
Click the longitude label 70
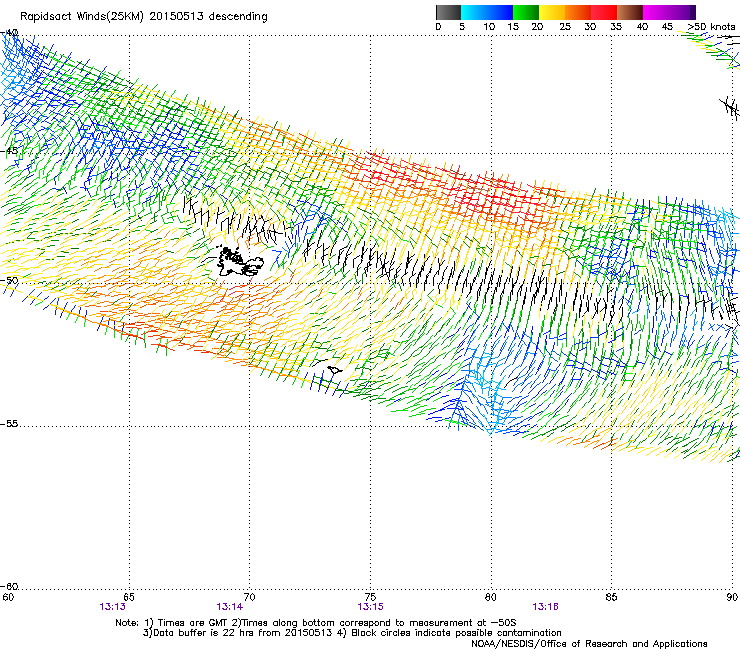tap(249, 597)
